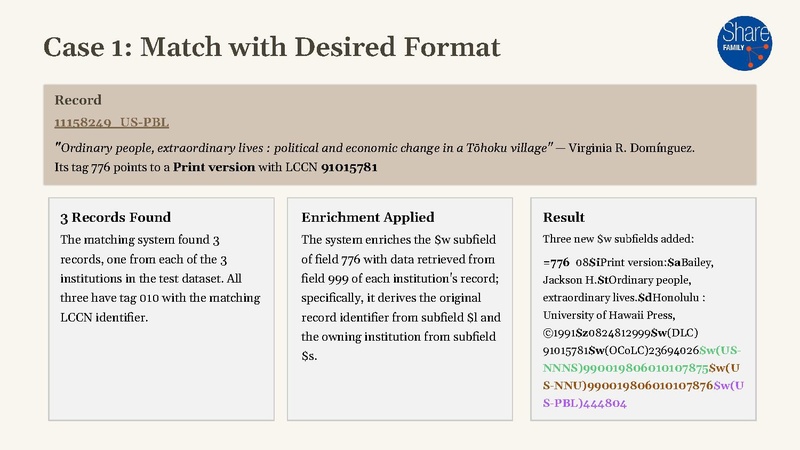Click the =776 field tag in Result
This screenshot has height=450, width=800.
tap(556, 263)
